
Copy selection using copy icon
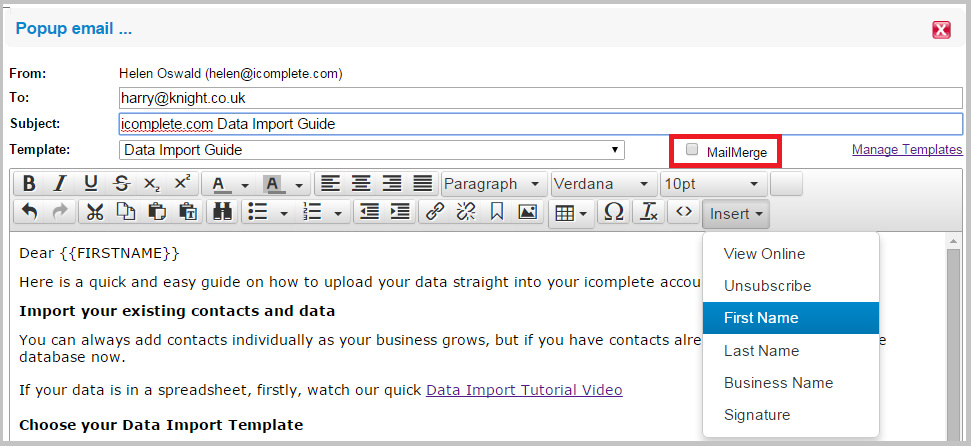126,212
